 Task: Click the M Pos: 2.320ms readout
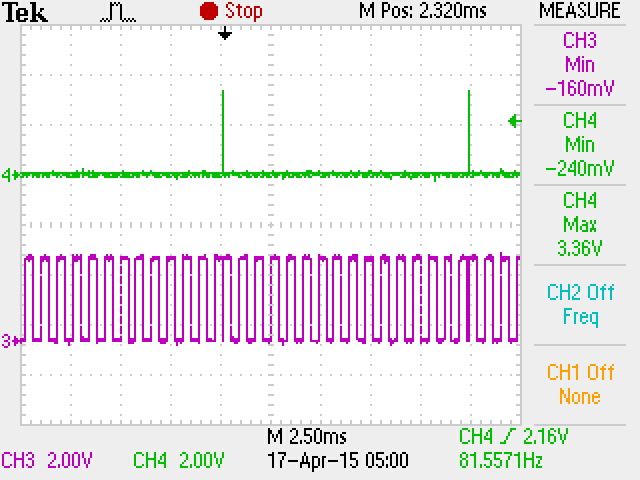pos(423,11)
